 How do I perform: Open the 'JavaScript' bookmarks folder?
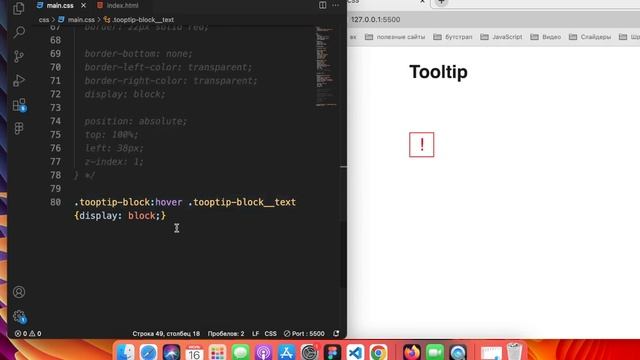pos(501,37)
